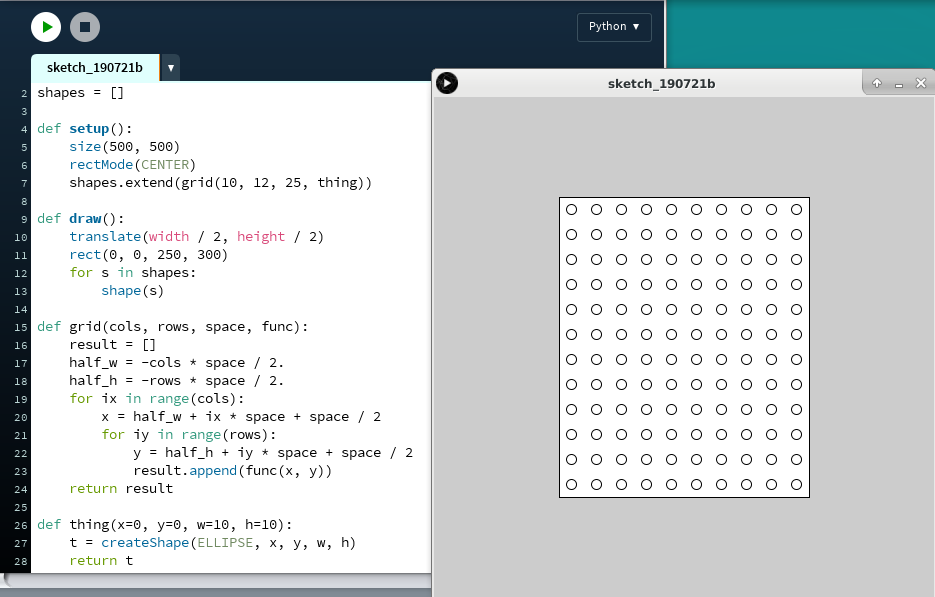Image resolution: width=935 pixels, height=597 pixels.
Task: Click the top-left circle in the grid
Action: pos(572,210)
